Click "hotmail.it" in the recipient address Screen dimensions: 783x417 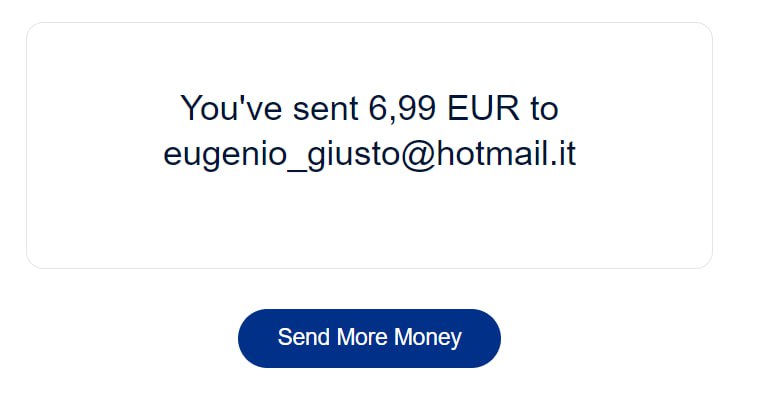click(506, 153)
